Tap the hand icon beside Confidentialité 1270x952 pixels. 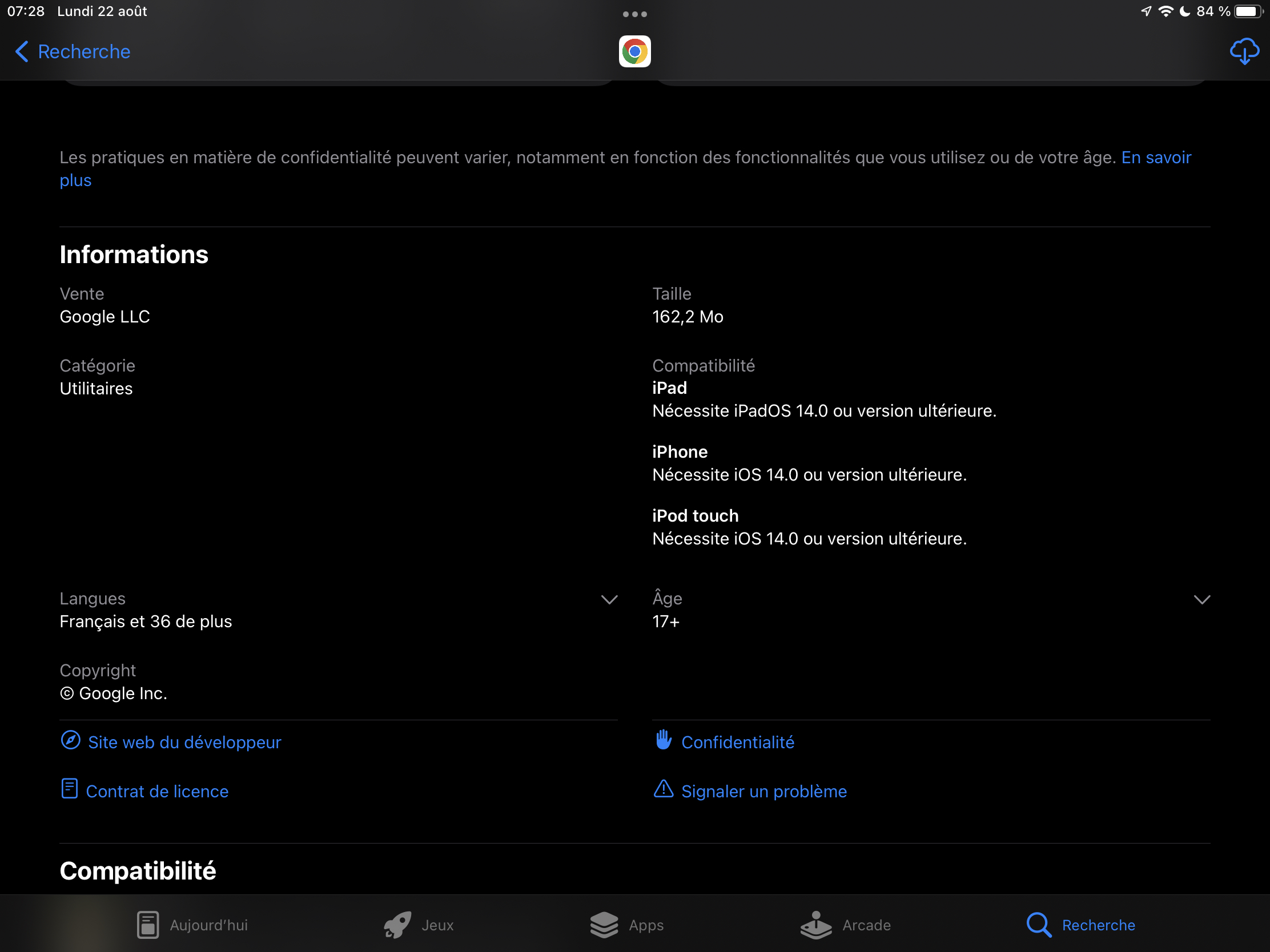point(664,740)
